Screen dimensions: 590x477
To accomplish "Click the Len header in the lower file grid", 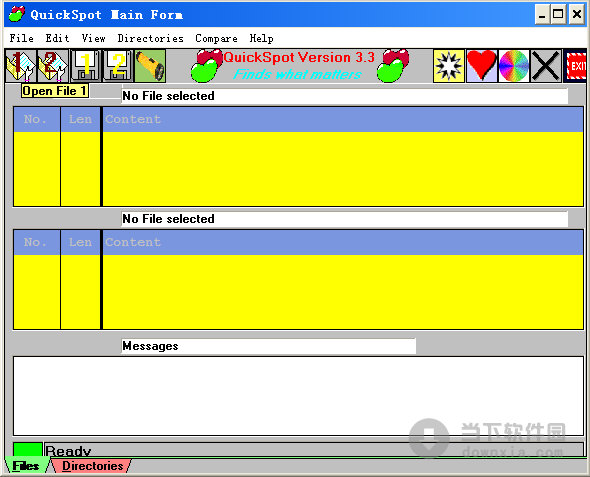I will click(x=81, y=242).
